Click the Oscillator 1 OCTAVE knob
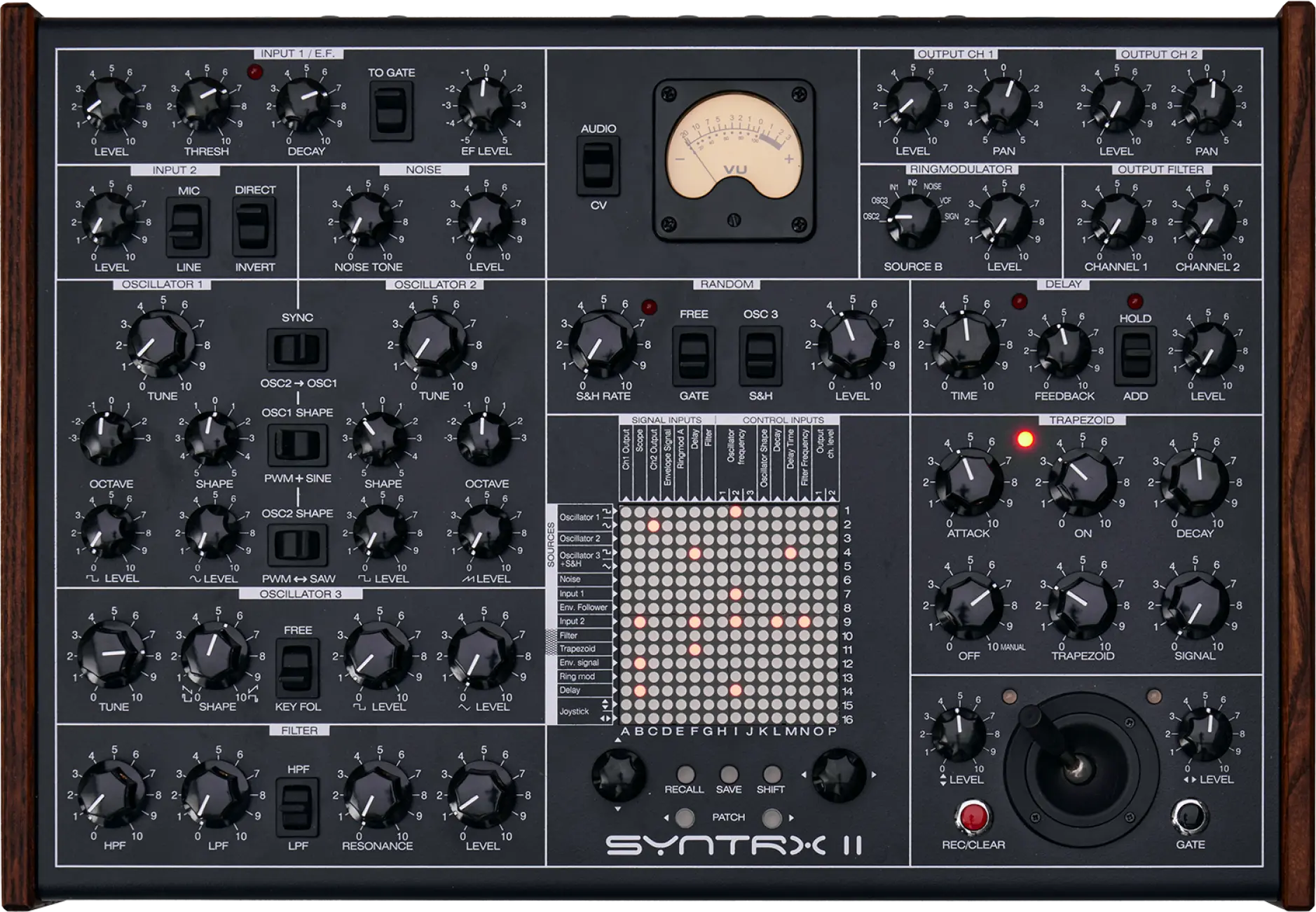 [107, 438]
